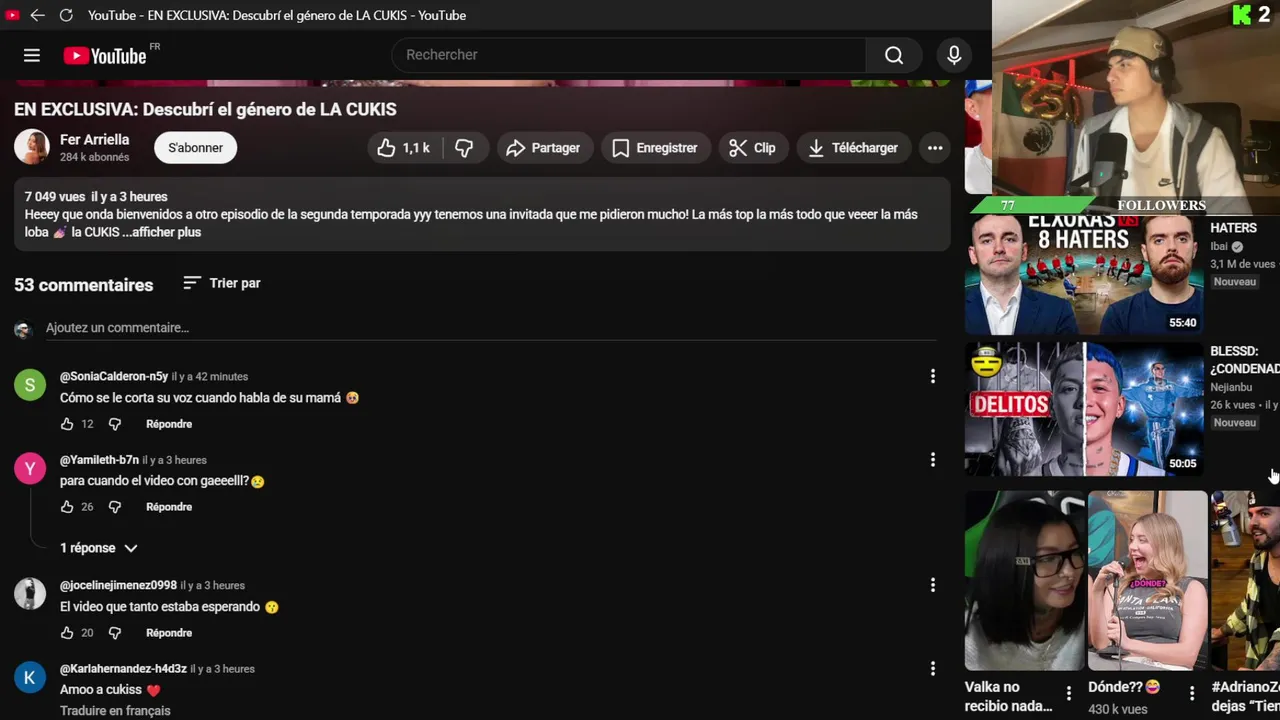Viewport: 1280px width, 720px height.
Task: Open the Trier par sort dropdown
Action: tap(222, 283)
